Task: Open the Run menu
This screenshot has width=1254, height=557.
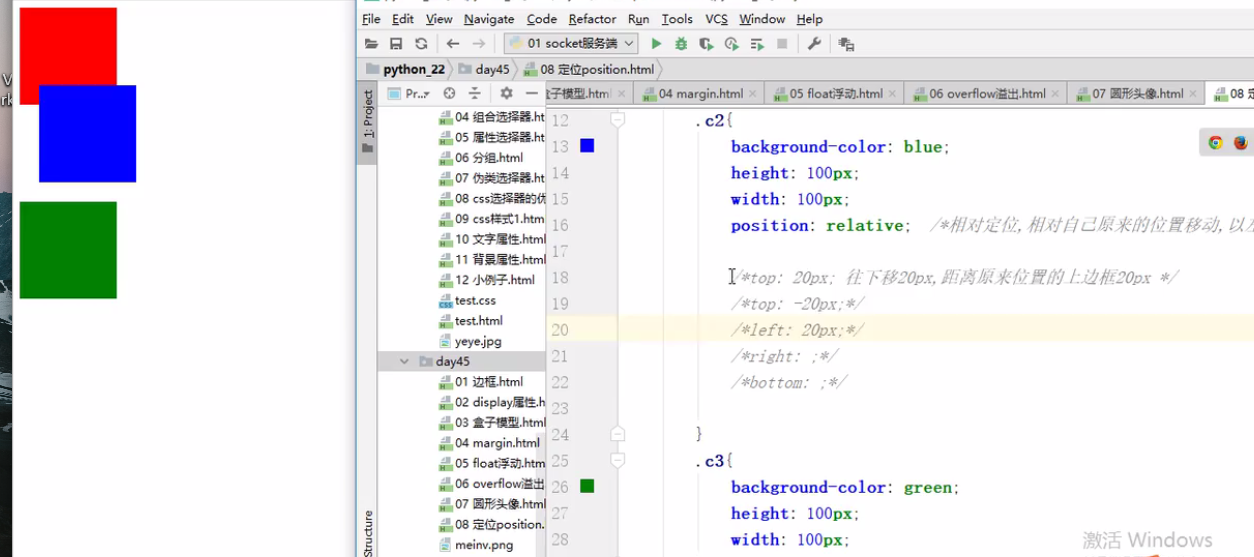Action: click(x=639, y=19)
